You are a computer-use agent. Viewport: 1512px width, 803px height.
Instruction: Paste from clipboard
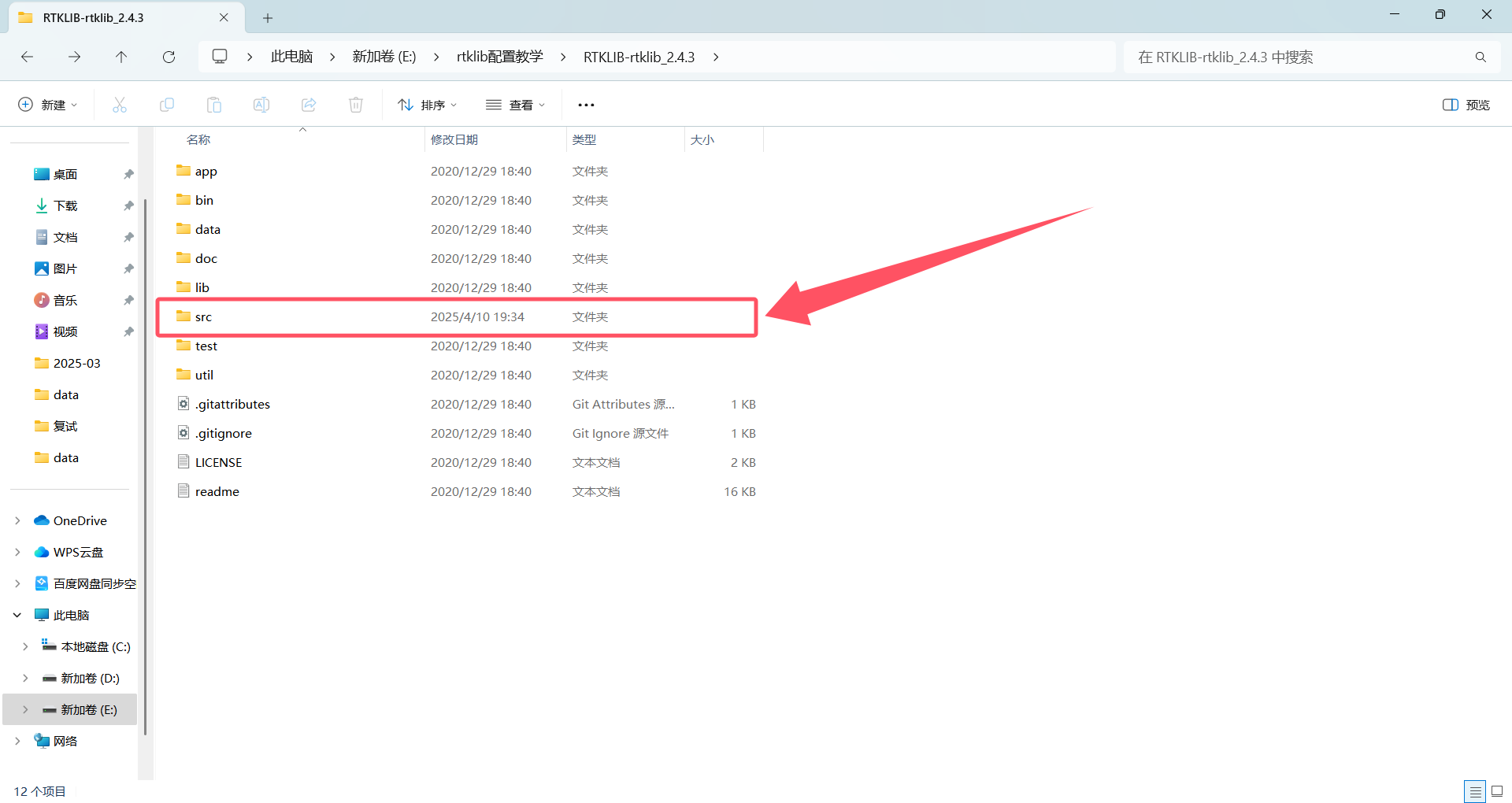pos(213,104)
